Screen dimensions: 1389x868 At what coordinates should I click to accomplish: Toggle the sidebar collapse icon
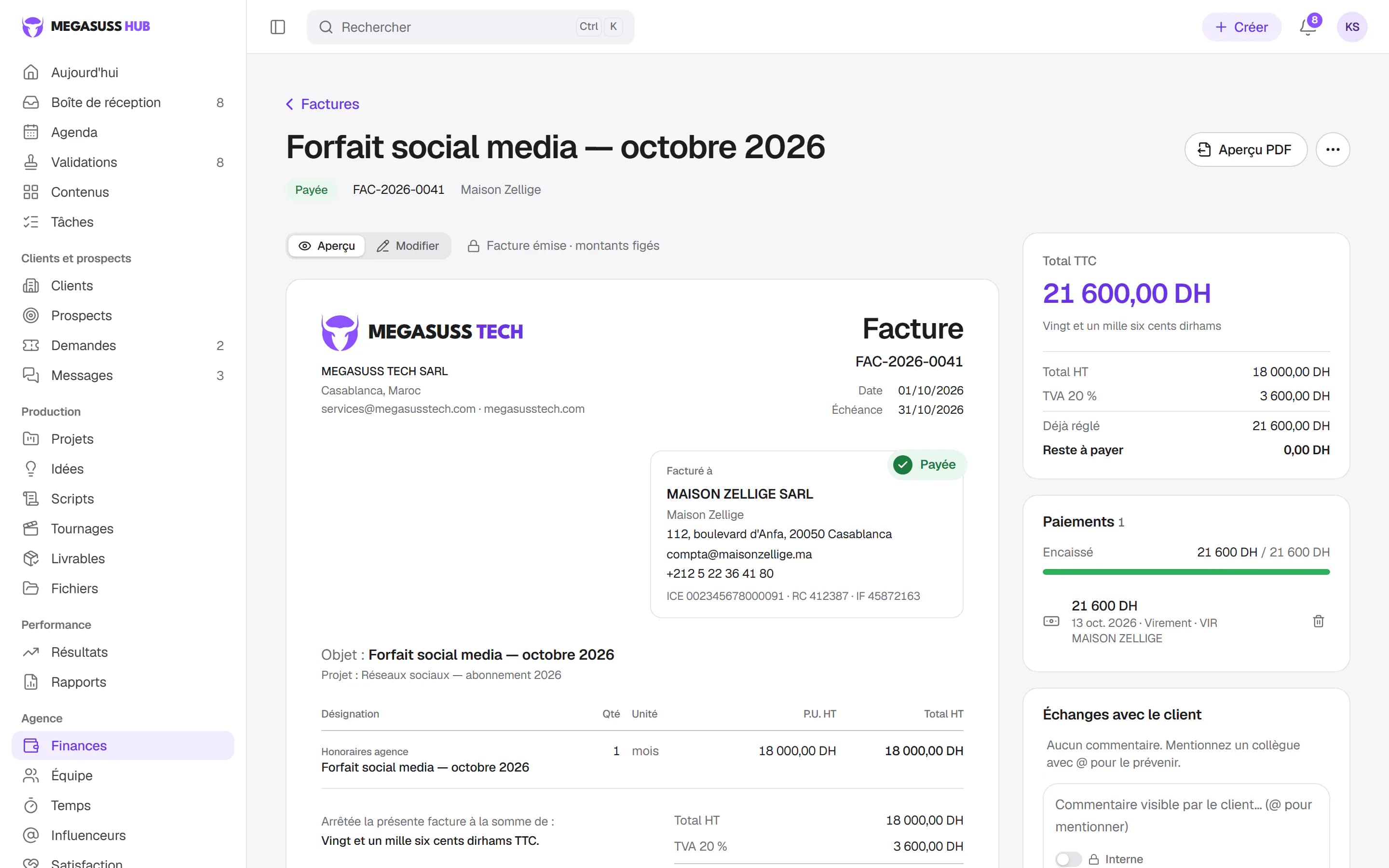[277, 27]
